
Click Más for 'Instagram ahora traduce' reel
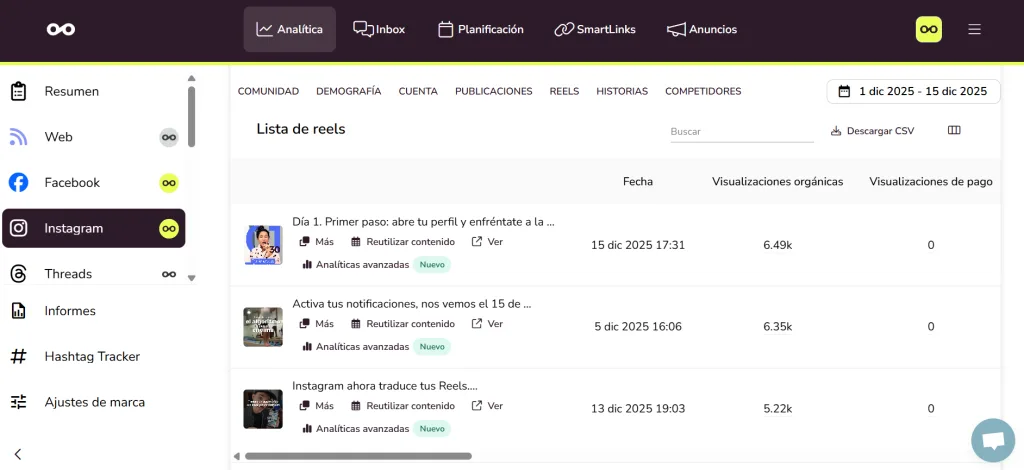point(317,405)
